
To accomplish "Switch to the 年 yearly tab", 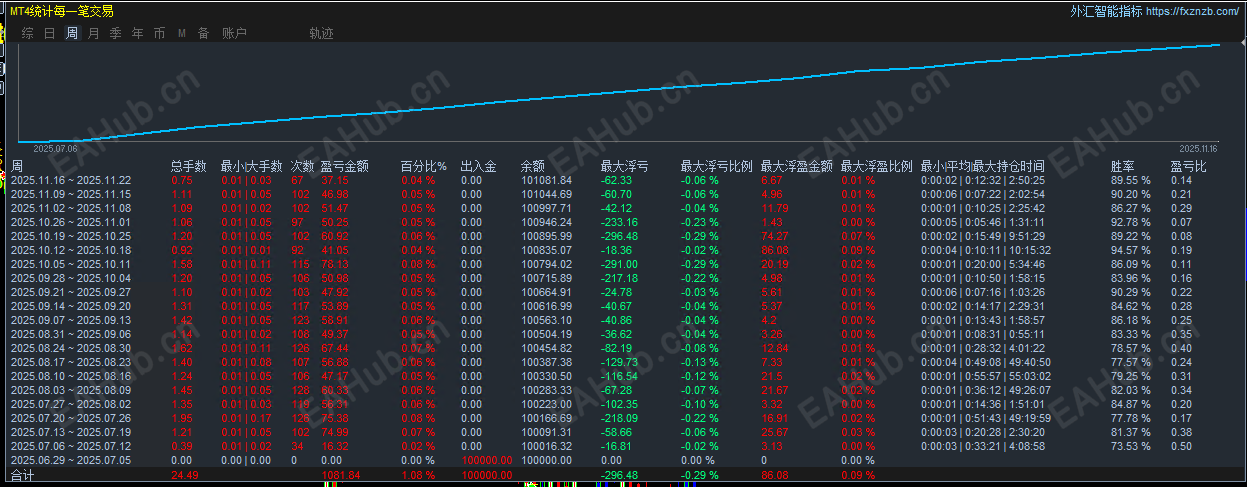I will pos(138,33).
